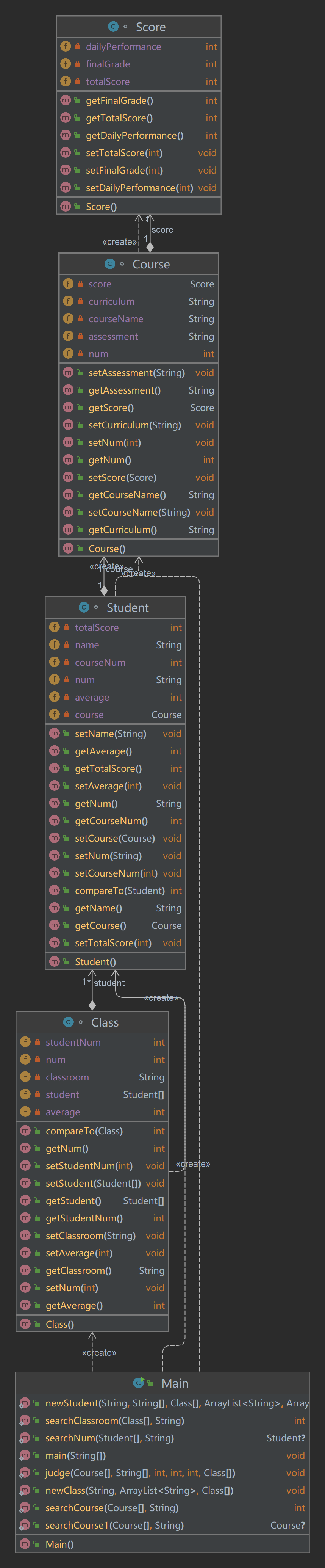Image resolution: width=325 pixels, height=1568 pixels.
Task: Select the getCourseNum() method in Student
Action: pyautogui.click(x=111, y=820)
